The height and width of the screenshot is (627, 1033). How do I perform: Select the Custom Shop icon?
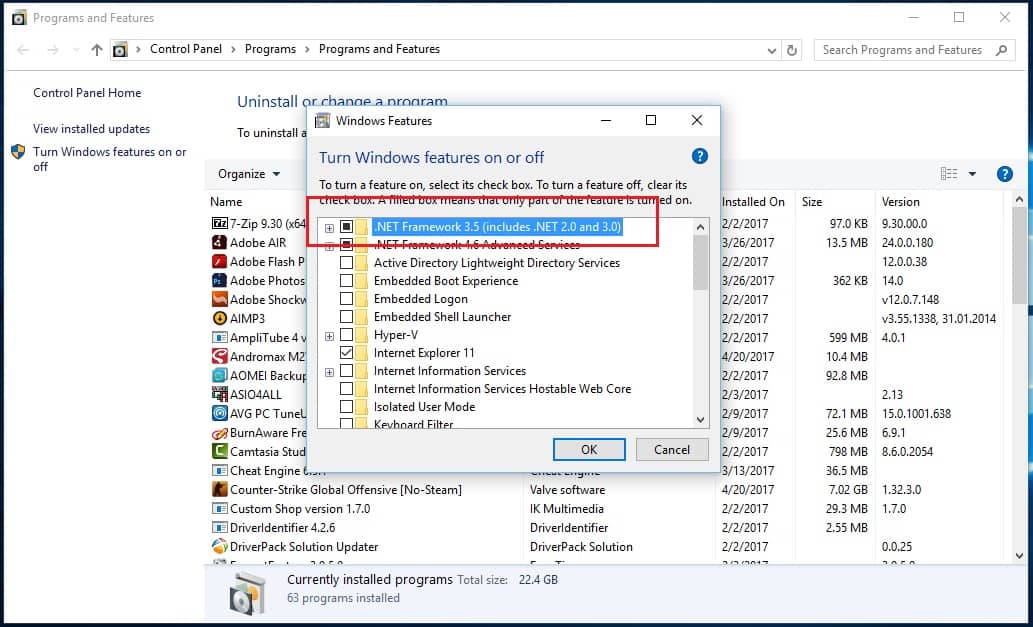219,508
